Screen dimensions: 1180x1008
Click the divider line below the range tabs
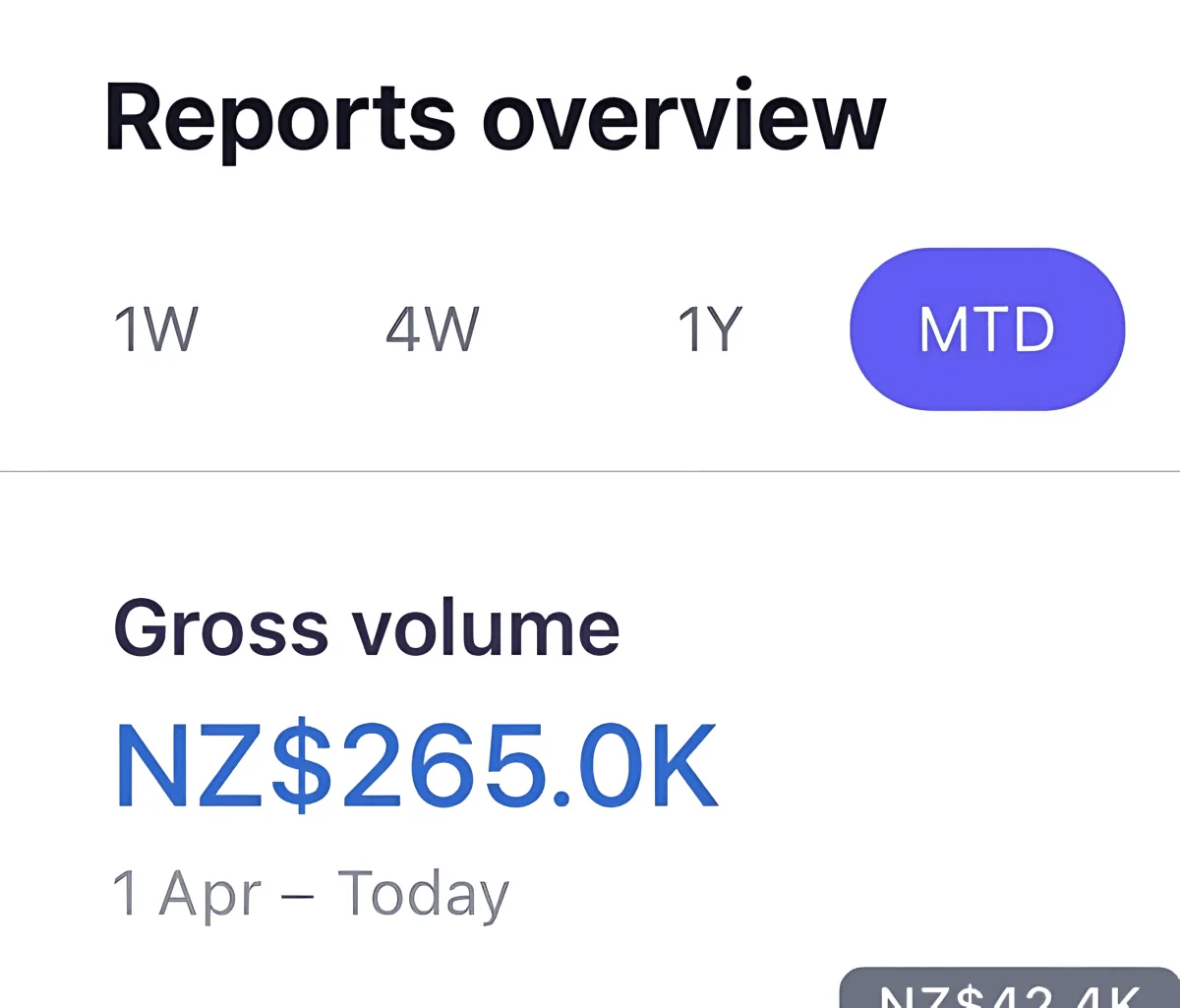(590, 472)
